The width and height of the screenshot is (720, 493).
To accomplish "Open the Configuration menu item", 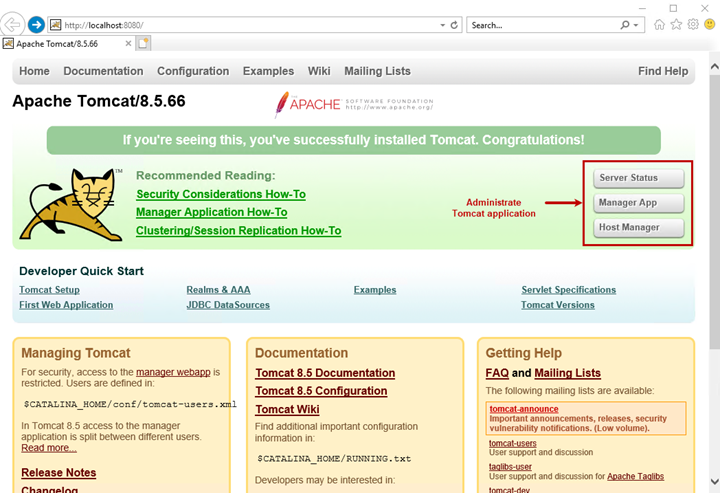I will [193, 71].
